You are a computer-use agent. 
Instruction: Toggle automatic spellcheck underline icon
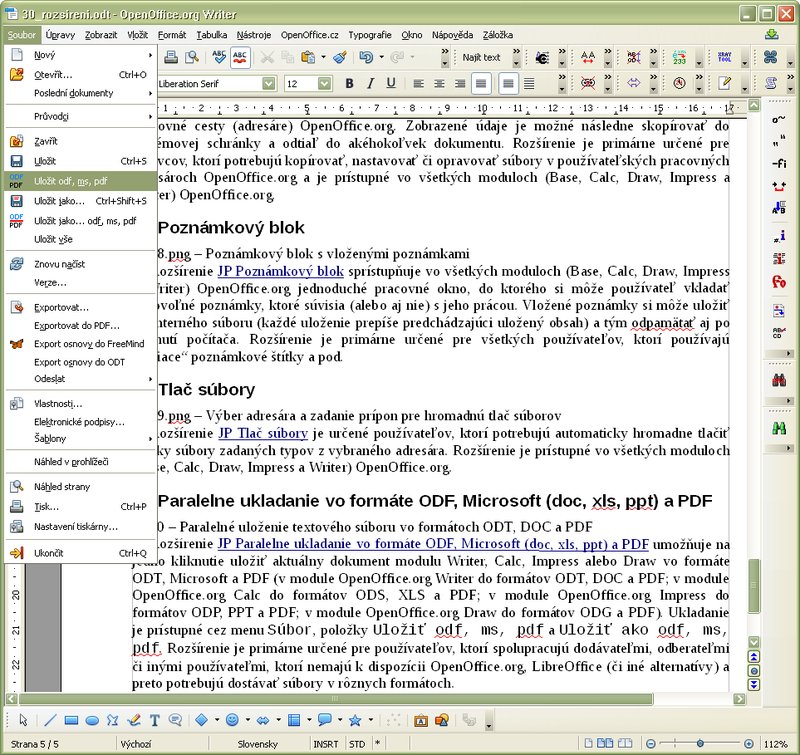tap(240, 57)
